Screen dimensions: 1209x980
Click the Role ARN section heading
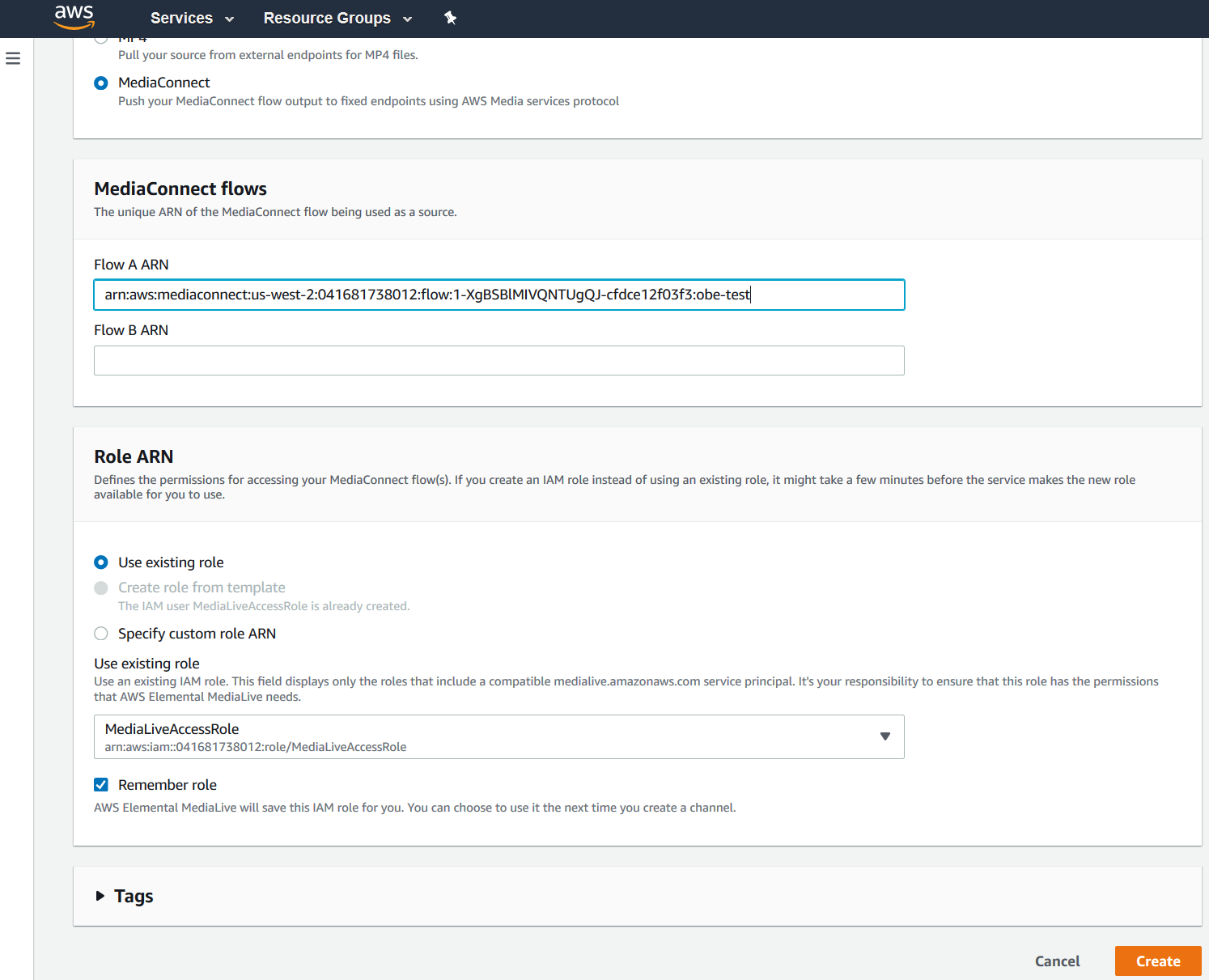(x=134, y=456)
